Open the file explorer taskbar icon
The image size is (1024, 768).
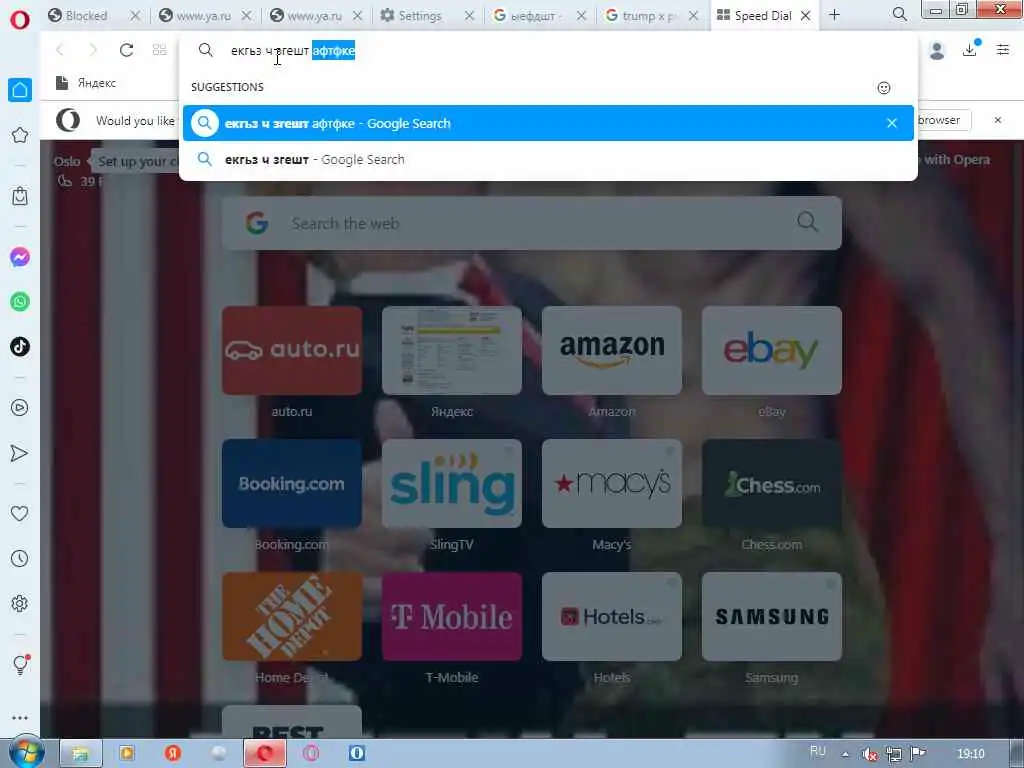(x=80, y=753)
